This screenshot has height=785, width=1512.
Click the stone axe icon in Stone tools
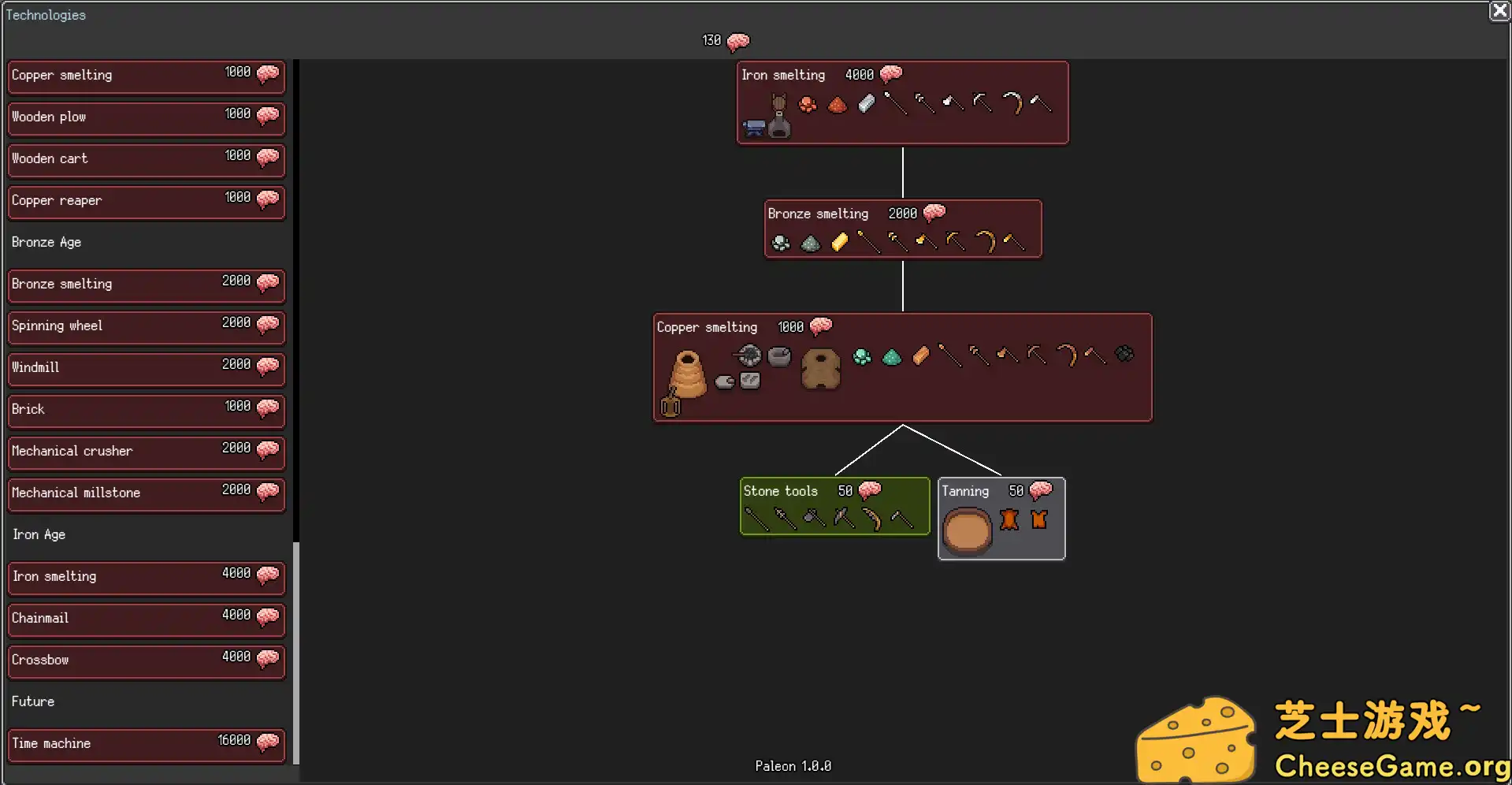814,518
